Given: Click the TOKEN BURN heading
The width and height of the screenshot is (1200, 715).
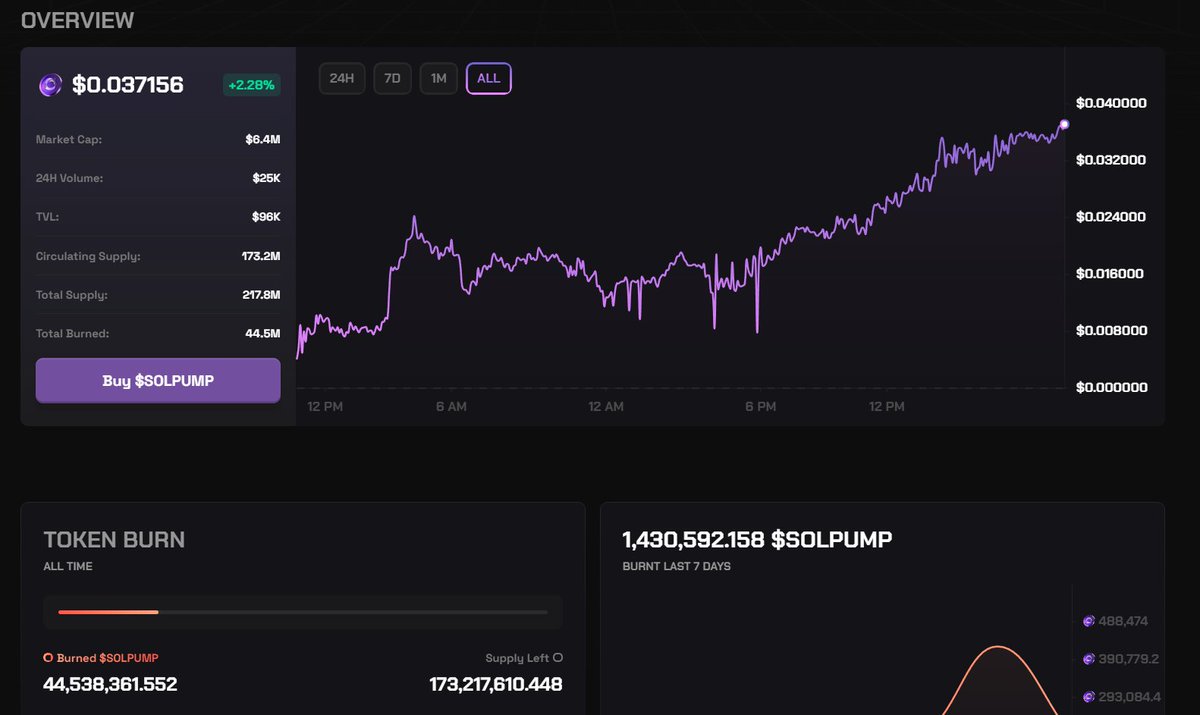Looking at the screenshot, I should (114, 540).
